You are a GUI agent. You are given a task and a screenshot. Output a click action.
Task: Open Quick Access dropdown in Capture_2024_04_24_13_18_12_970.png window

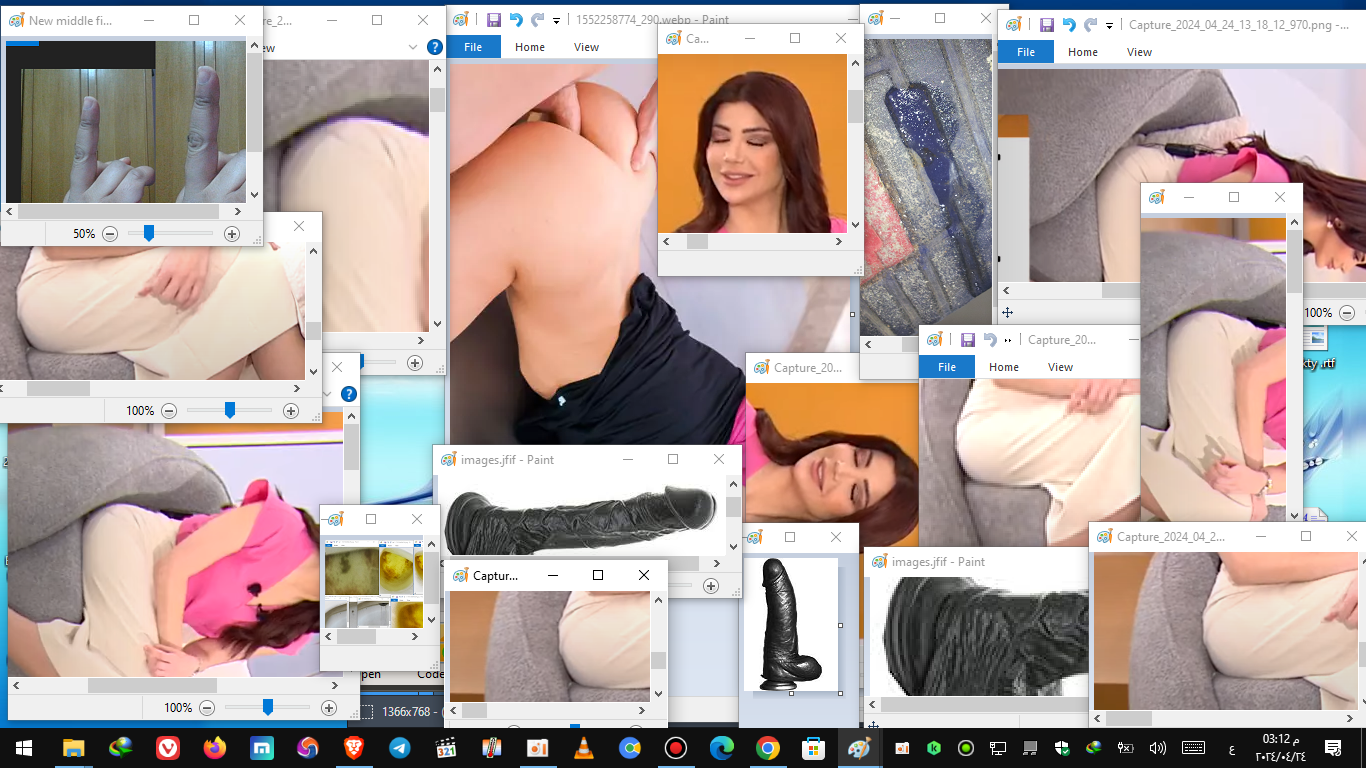(1109, 26)
